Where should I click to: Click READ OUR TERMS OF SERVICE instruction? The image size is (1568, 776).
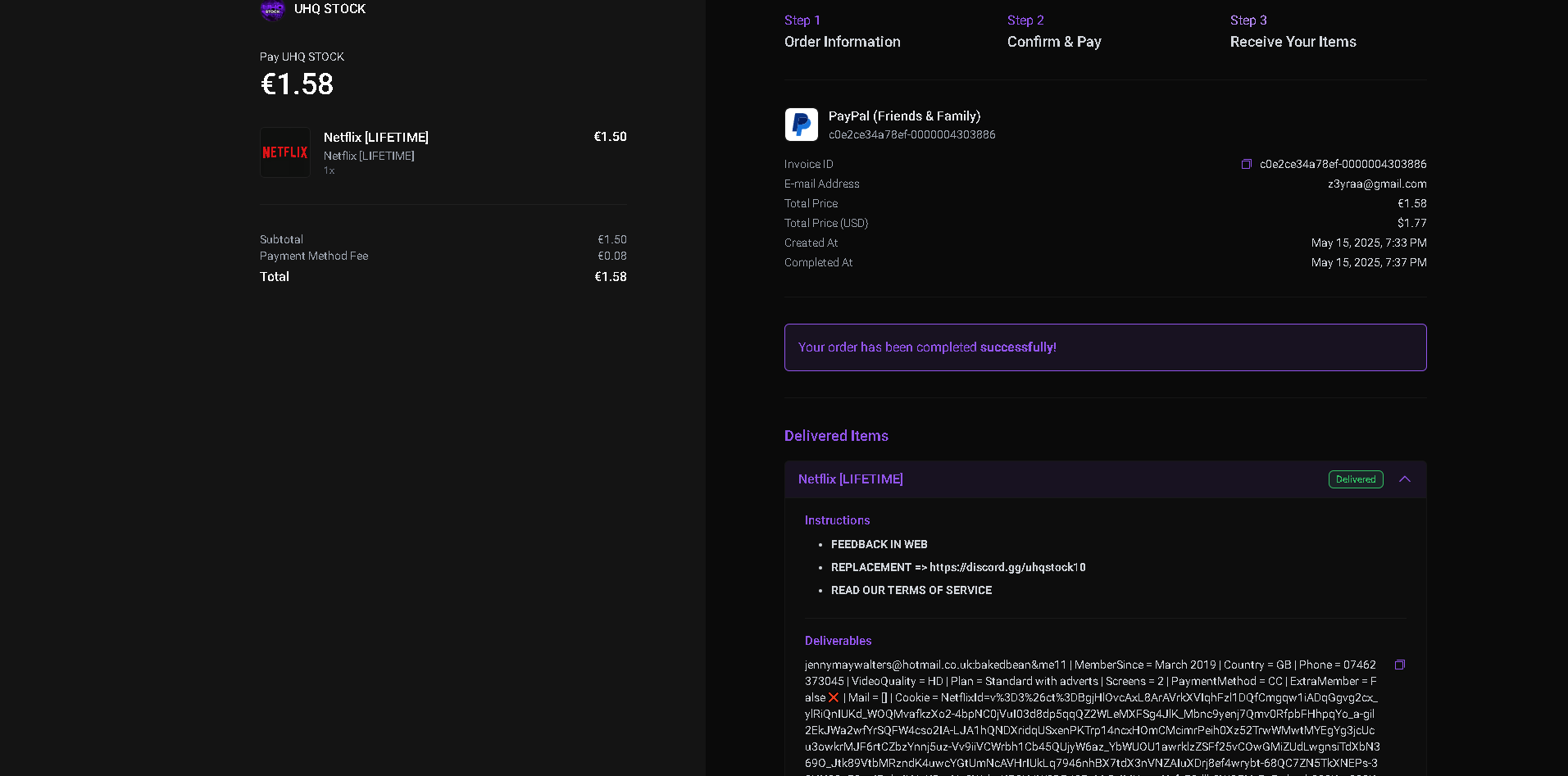tap(911, 590)
